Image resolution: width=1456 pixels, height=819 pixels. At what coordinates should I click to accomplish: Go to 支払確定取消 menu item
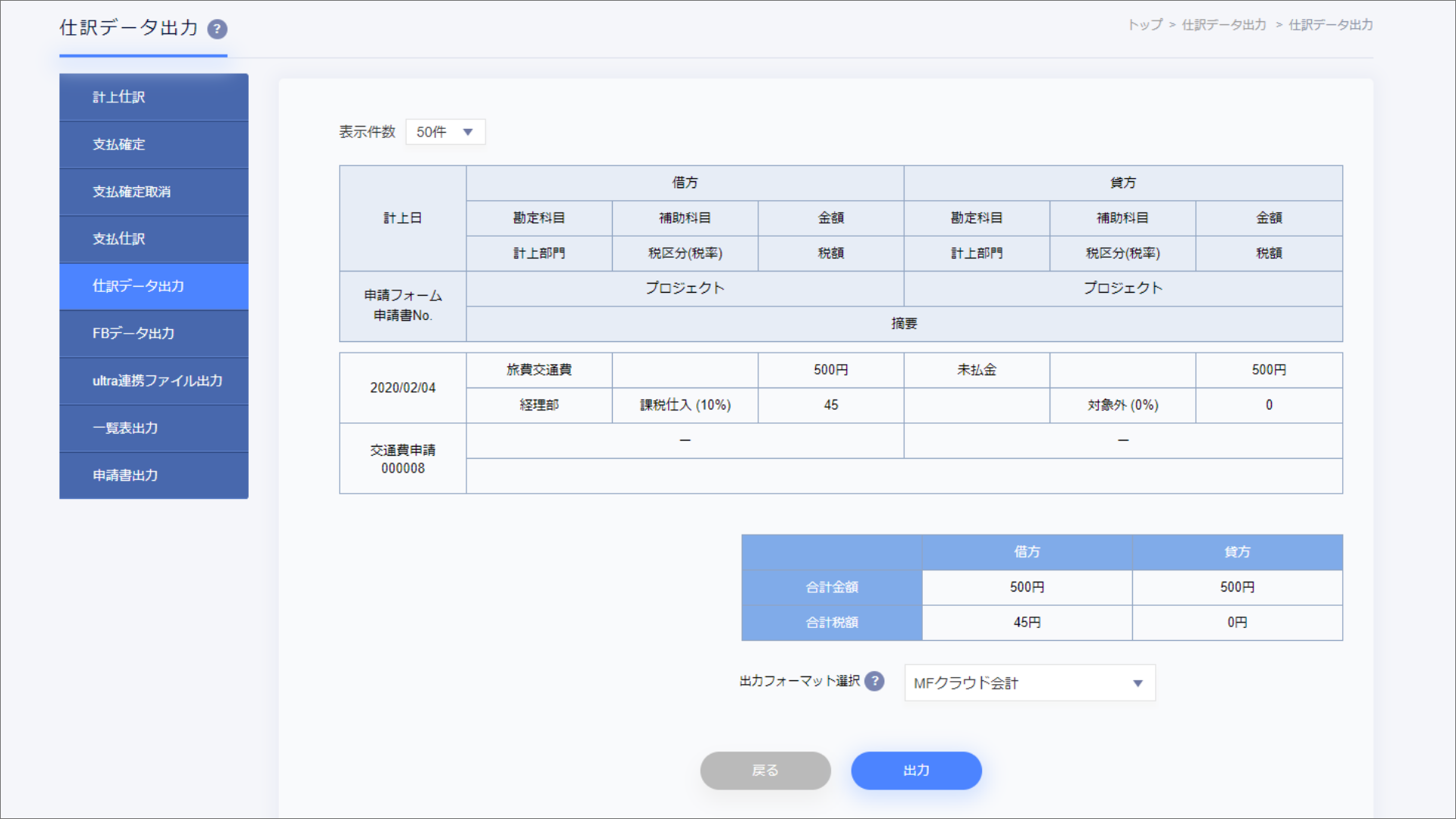(154, 192)
